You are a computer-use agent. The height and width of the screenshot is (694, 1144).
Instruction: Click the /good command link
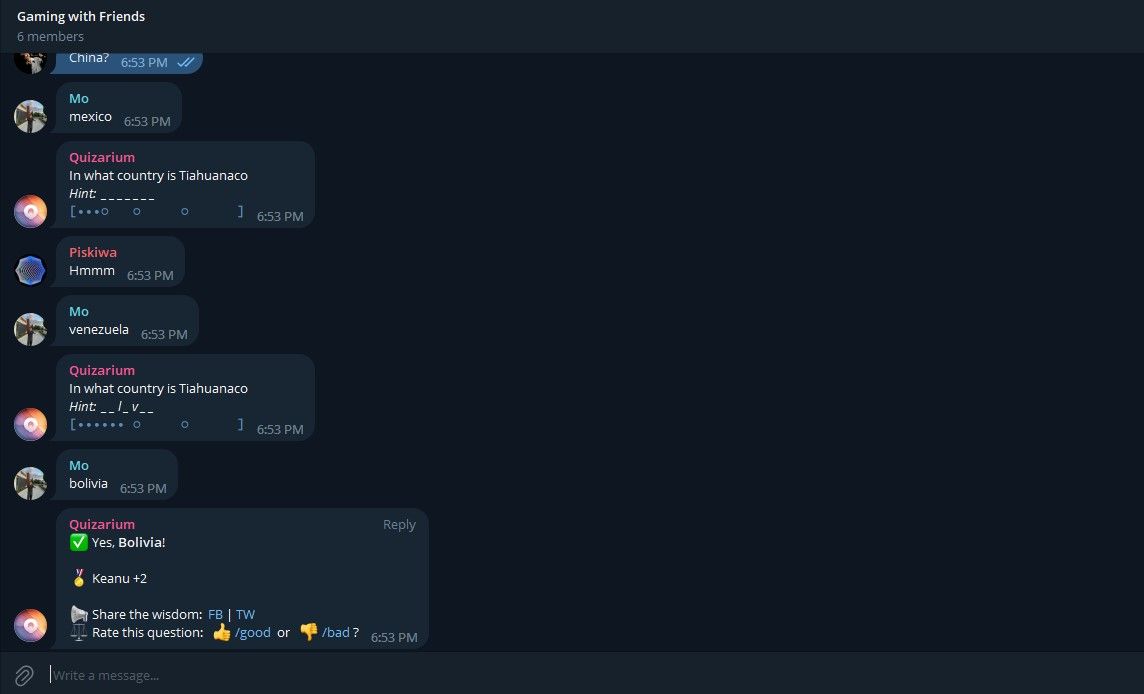pyautogui.click(x=252, y=633)
